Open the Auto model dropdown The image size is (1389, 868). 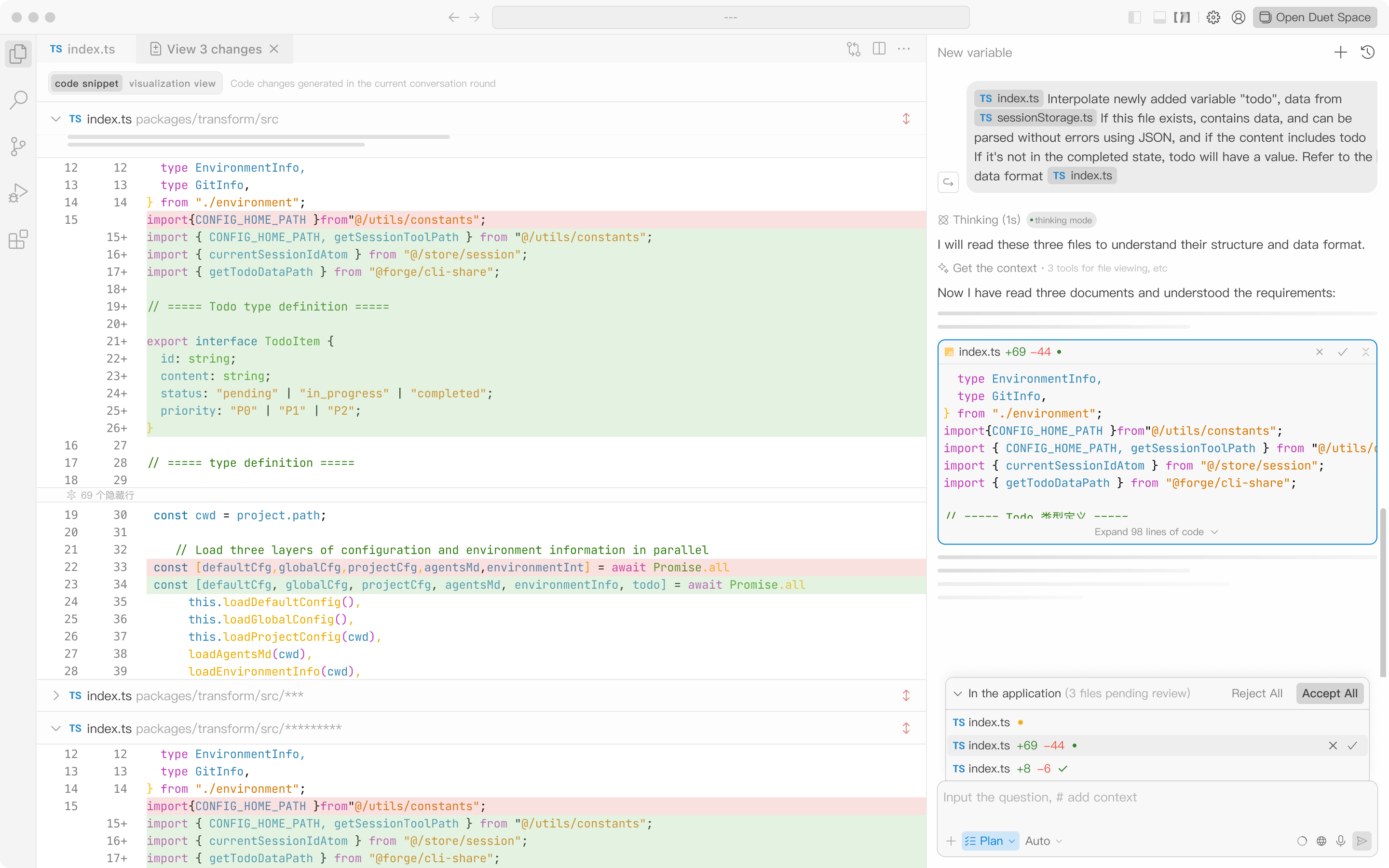(1043, 841)
